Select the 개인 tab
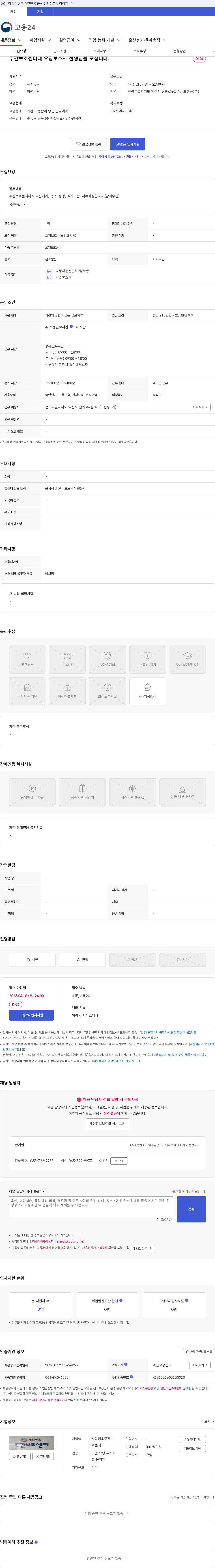 point(13,12)
